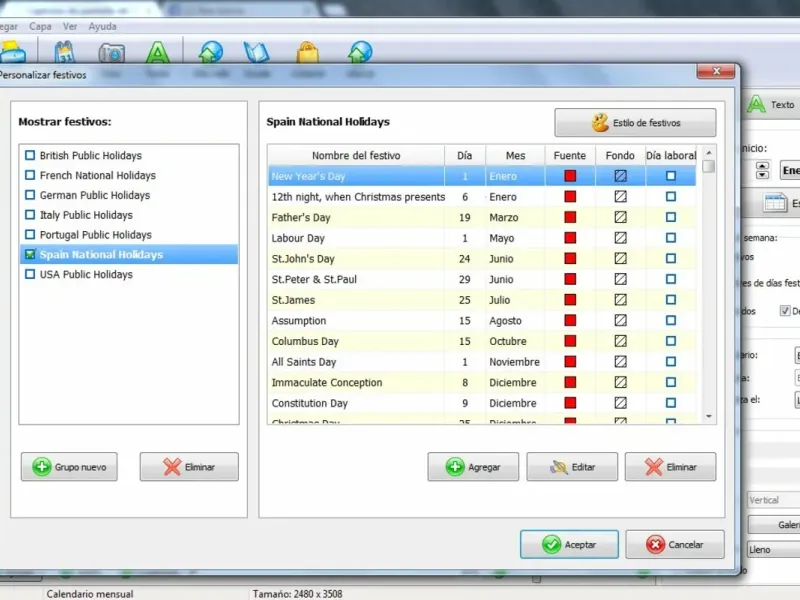Uncheck Spain National Holidays
800x600 pixels.
[30, 254]
